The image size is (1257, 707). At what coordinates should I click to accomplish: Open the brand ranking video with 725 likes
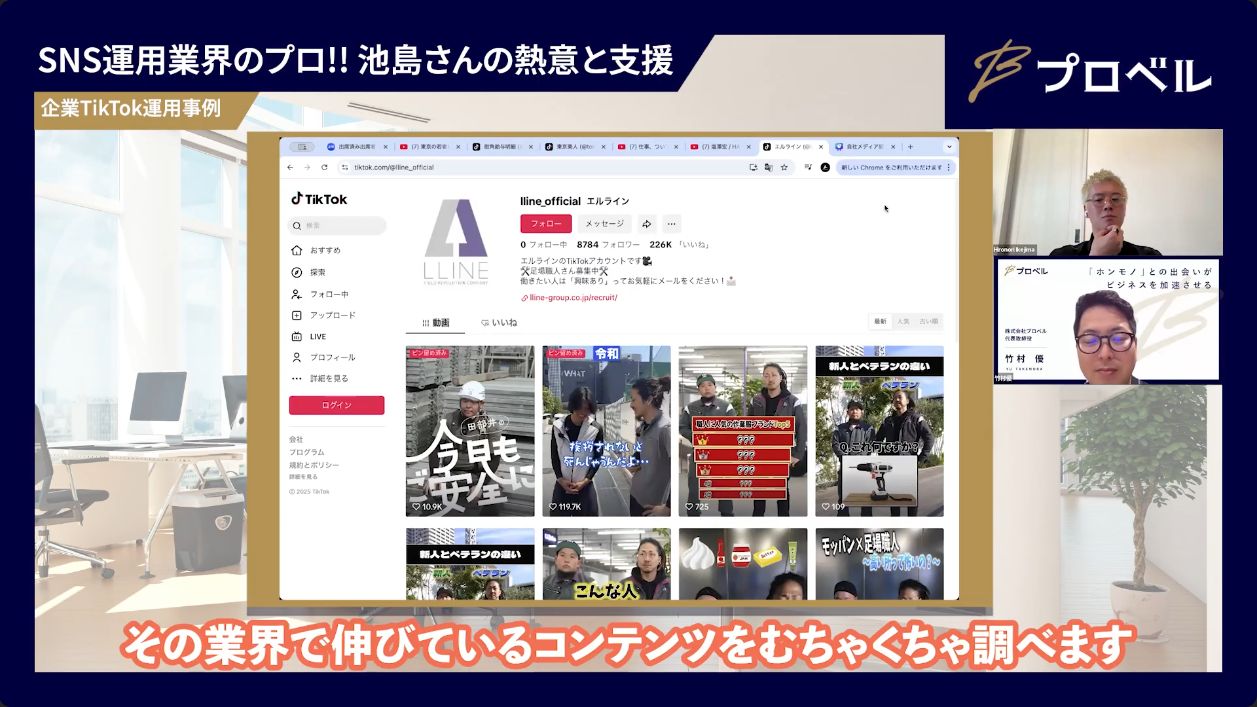[x=743, y=431]
